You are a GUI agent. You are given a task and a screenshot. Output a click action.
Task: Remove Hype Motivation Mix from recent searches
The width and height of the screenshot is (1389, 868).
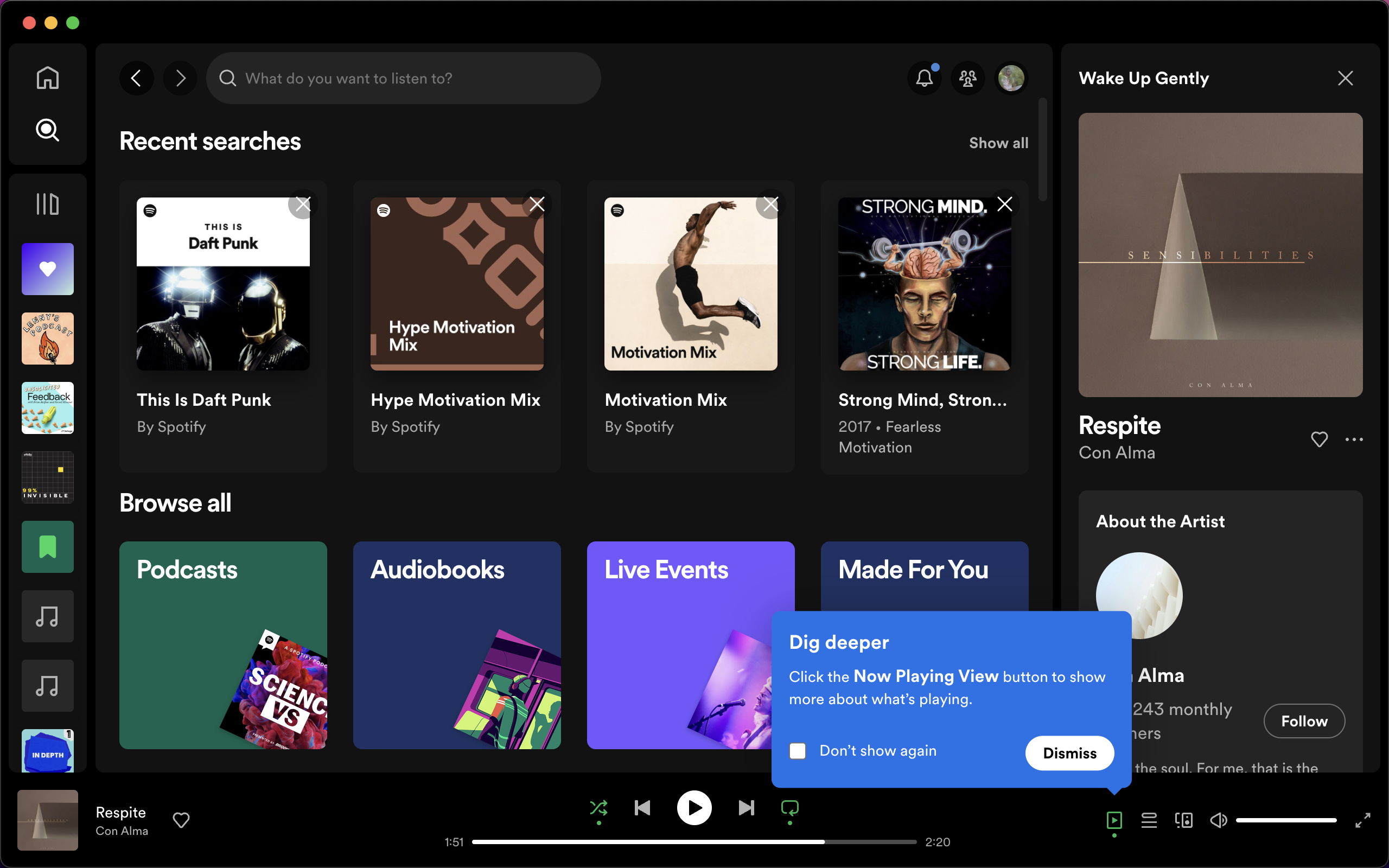(x=537, y=204)
